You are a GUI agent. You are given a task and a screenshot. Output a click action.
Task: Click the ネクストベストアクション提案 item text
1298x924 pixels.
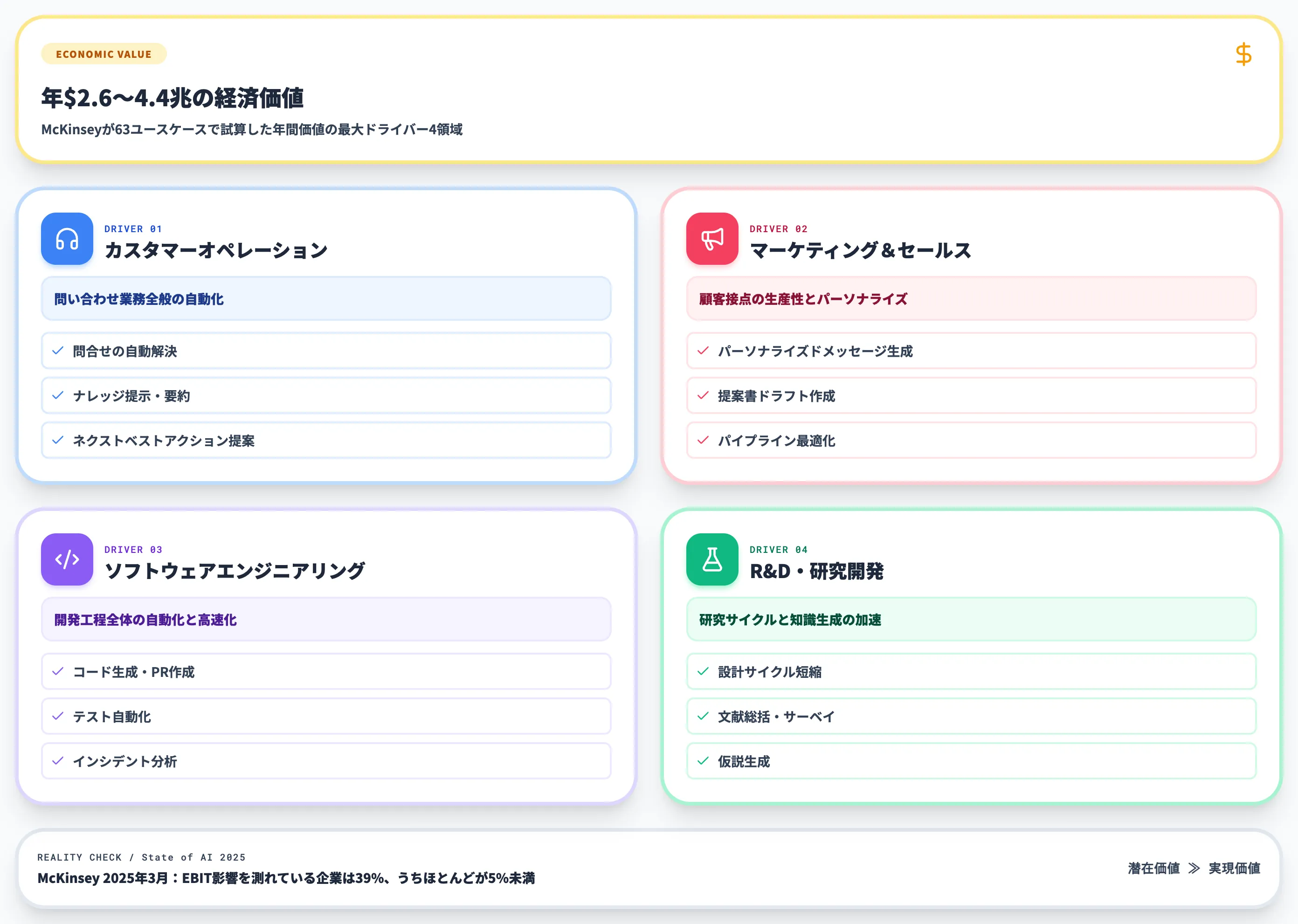164,441
